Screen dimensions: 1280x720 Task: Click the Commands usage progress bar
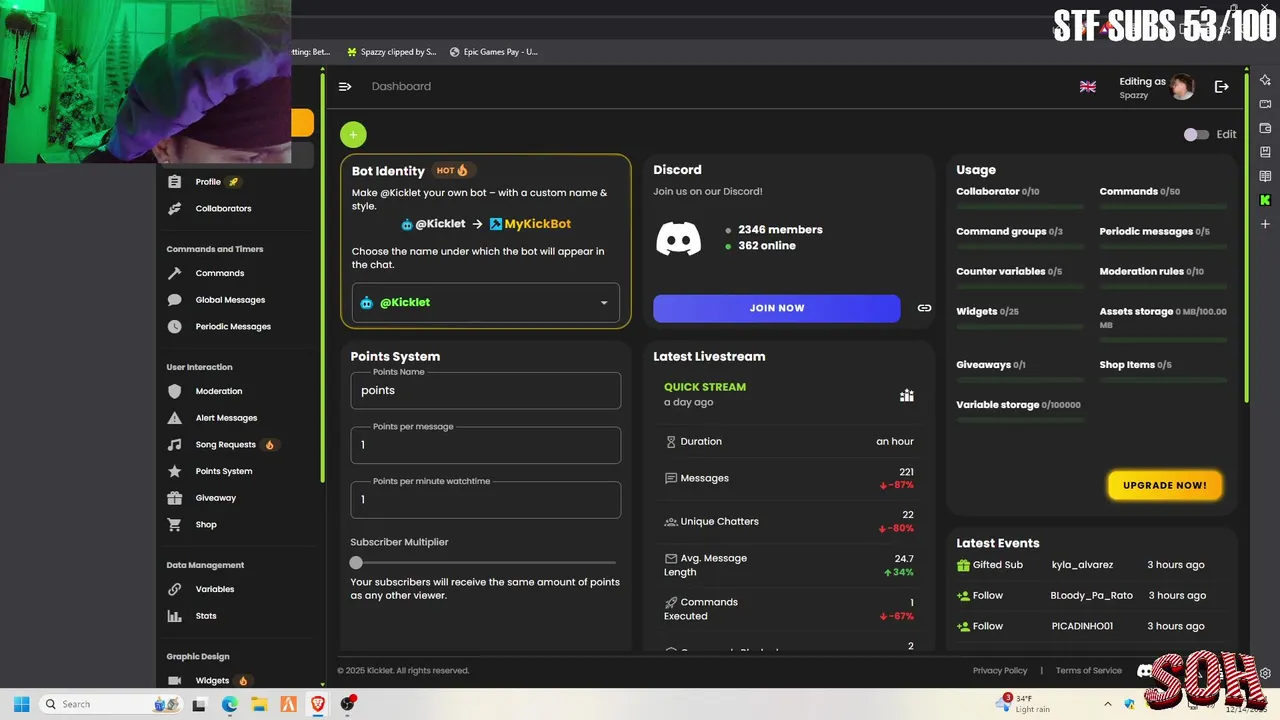coord(1163,205)
